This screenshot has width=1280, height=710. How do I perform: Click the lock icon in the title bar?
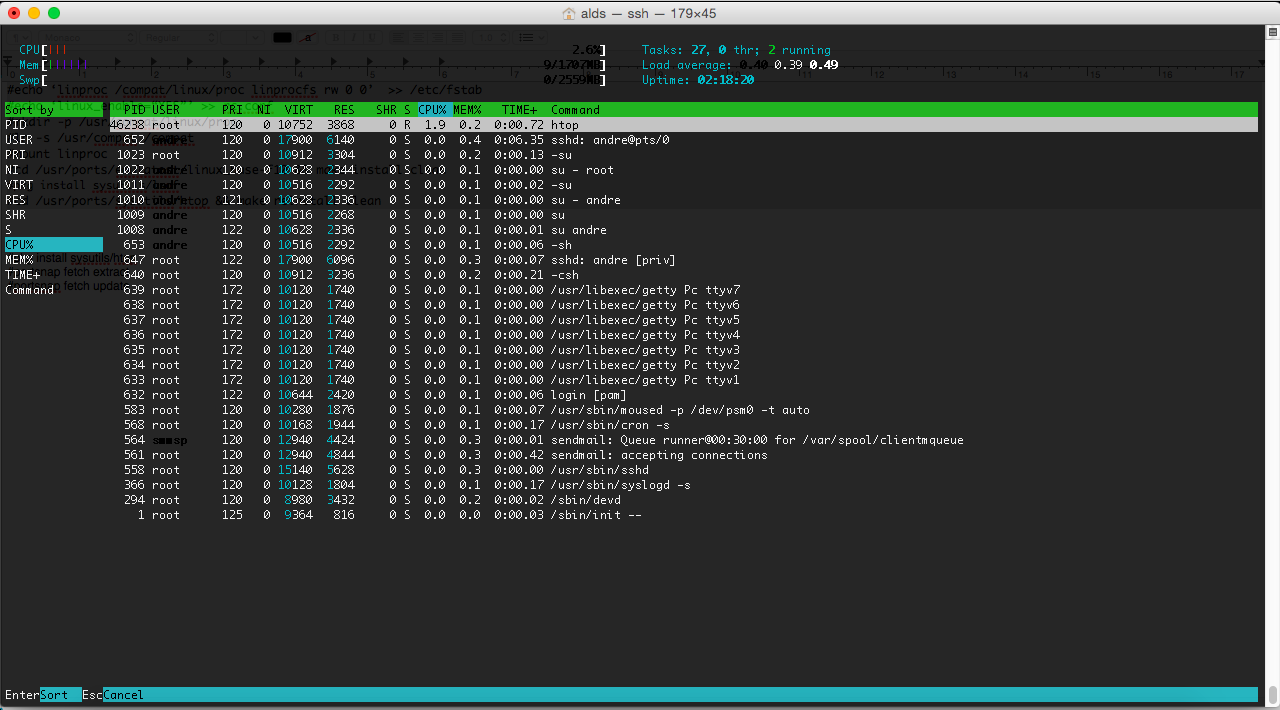click(567, 13)
